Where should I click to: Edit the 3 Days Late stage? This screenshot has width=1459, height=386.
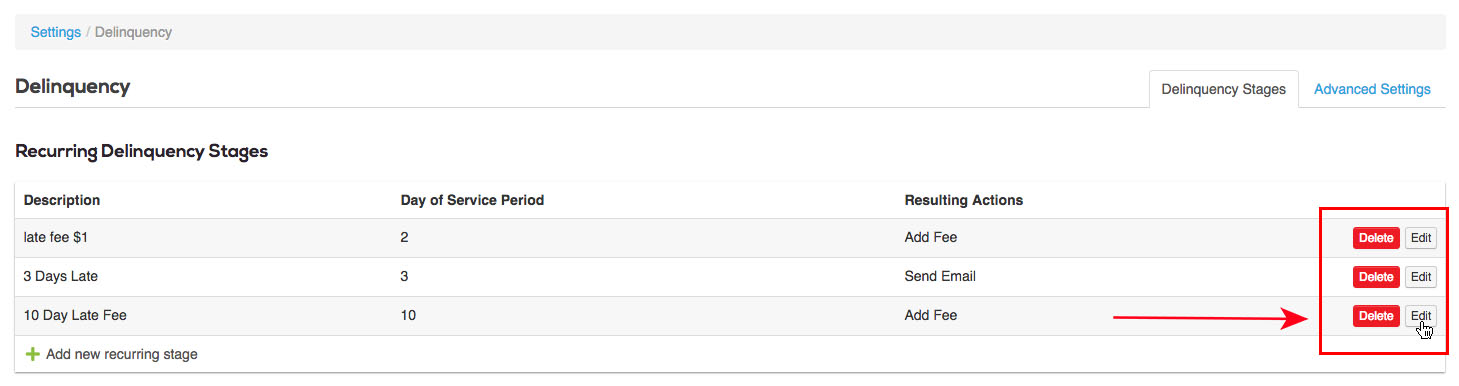[x=1421, y=277]
